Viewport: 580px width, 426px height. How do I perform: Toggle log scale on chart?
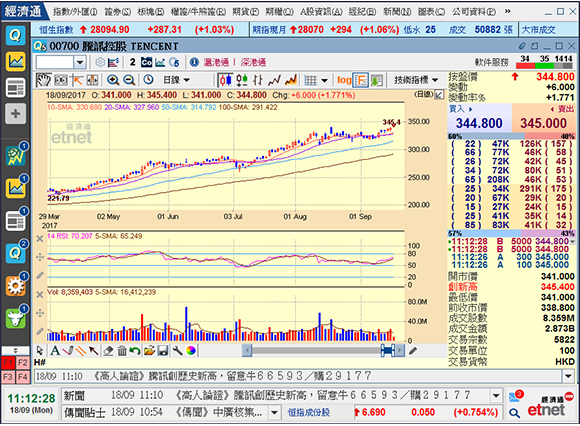[x=344, y=80]
